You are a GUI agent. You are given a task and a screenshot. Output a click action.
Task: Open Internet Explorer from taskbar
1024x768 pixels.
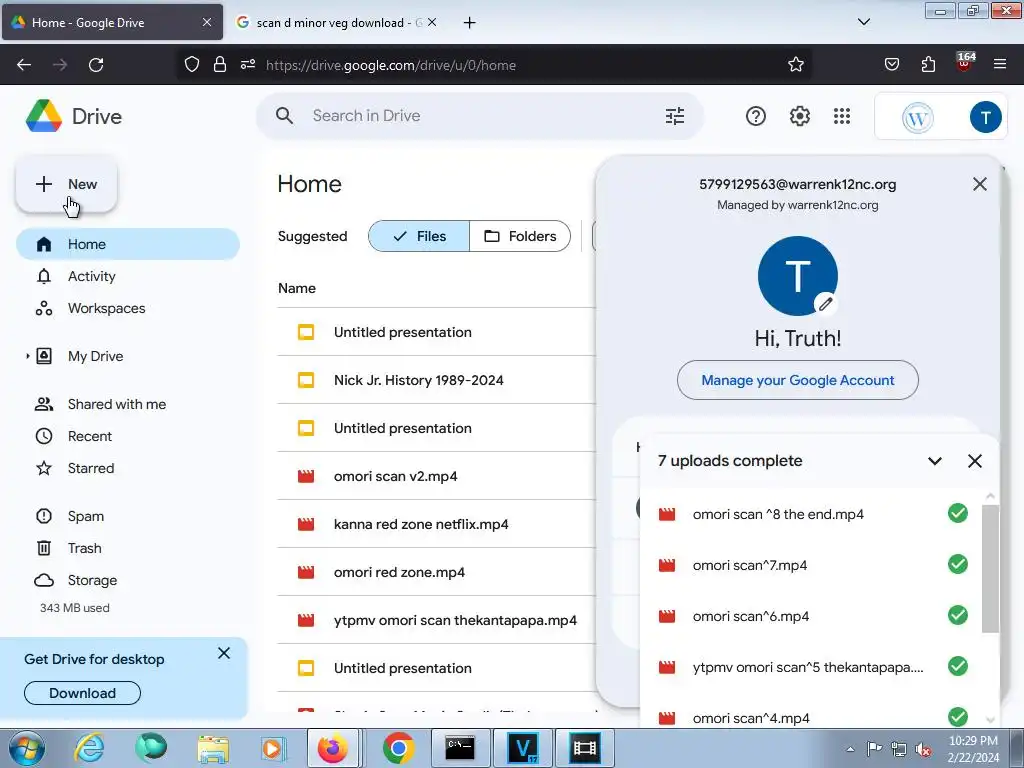tap(89, 748)
